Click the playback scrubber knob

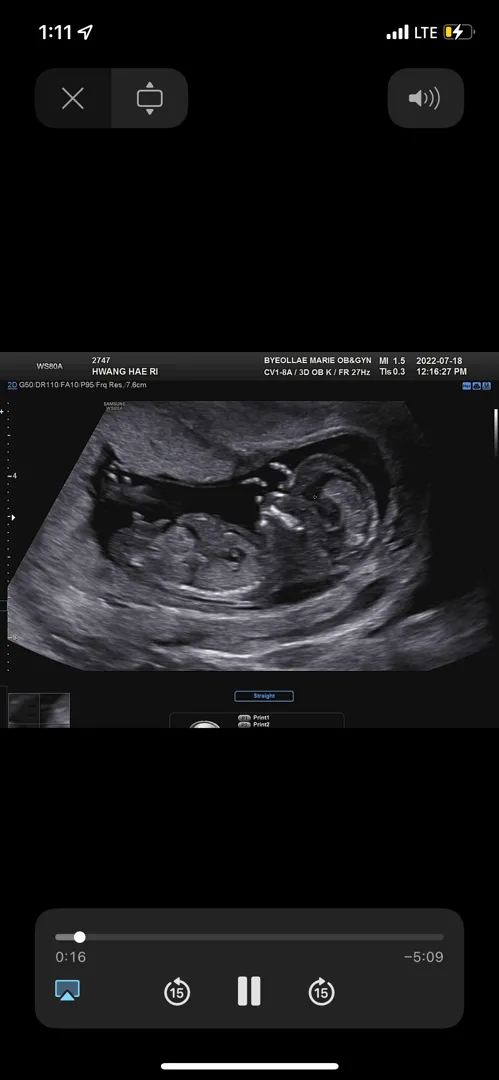[x=80, y=937]
